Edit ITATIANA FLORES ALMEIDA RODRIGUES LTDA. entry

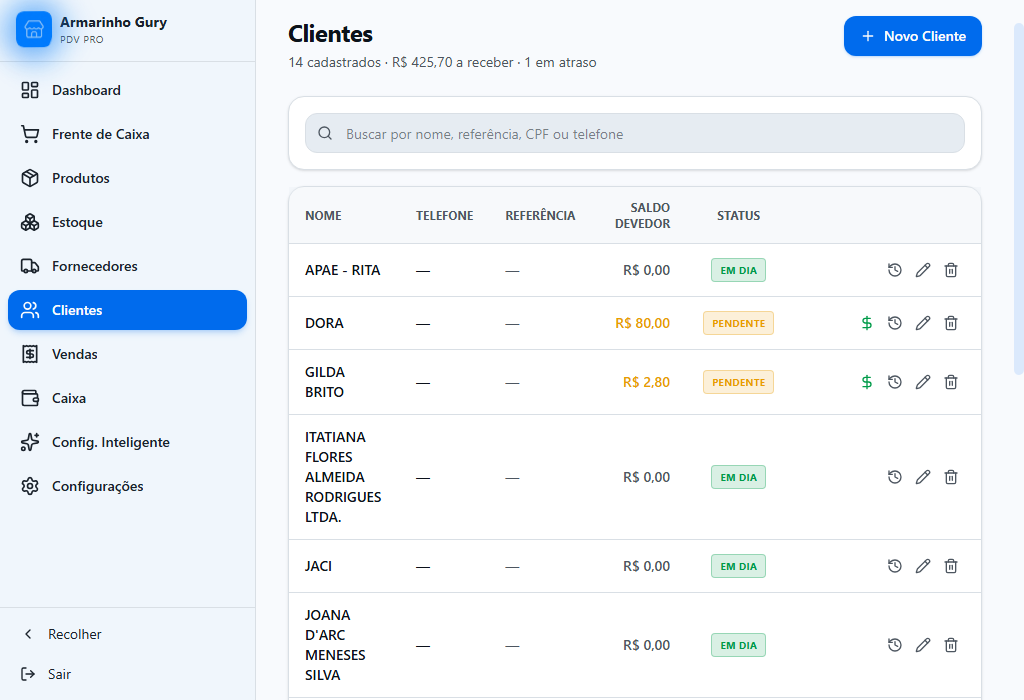(923, 477)
